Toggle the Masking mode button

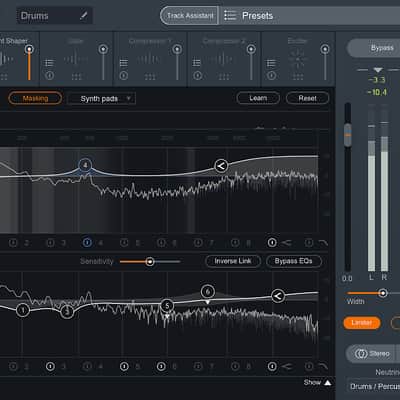point(35,98)
